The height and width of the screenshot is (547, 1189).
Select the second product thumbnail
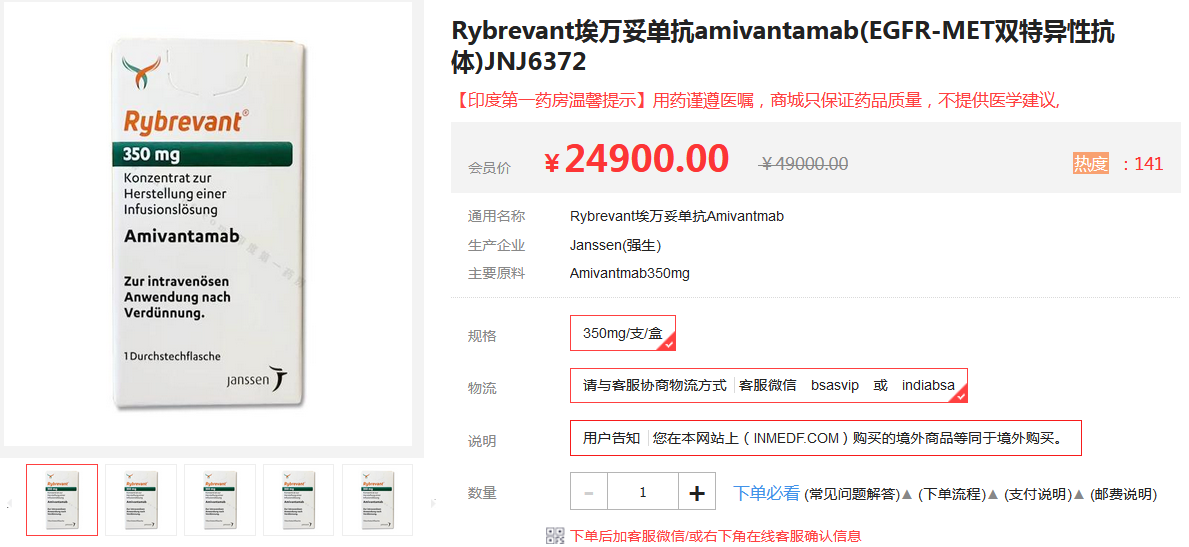pyautogui.click(x=141, y=499)
